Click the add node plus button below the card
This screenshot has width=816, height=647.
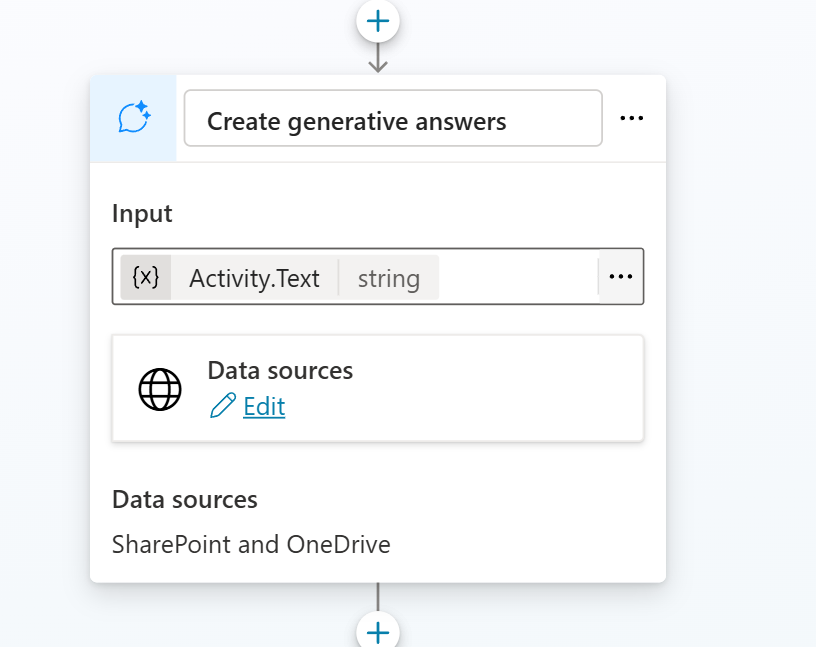(x=378, y=632)
